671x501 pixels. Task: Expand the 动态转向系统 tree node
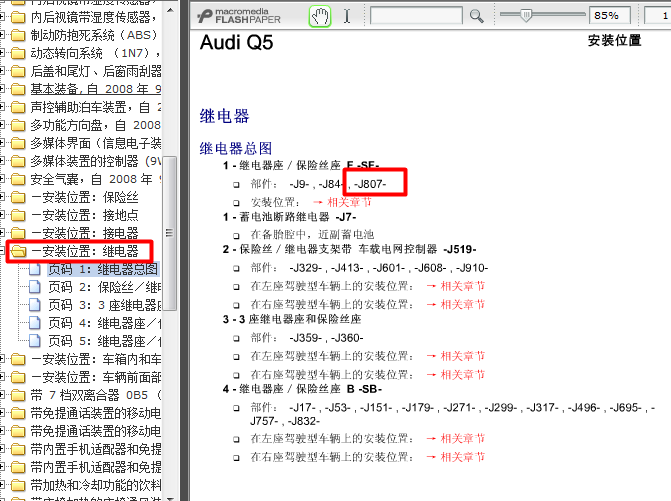tap(2, 53)
